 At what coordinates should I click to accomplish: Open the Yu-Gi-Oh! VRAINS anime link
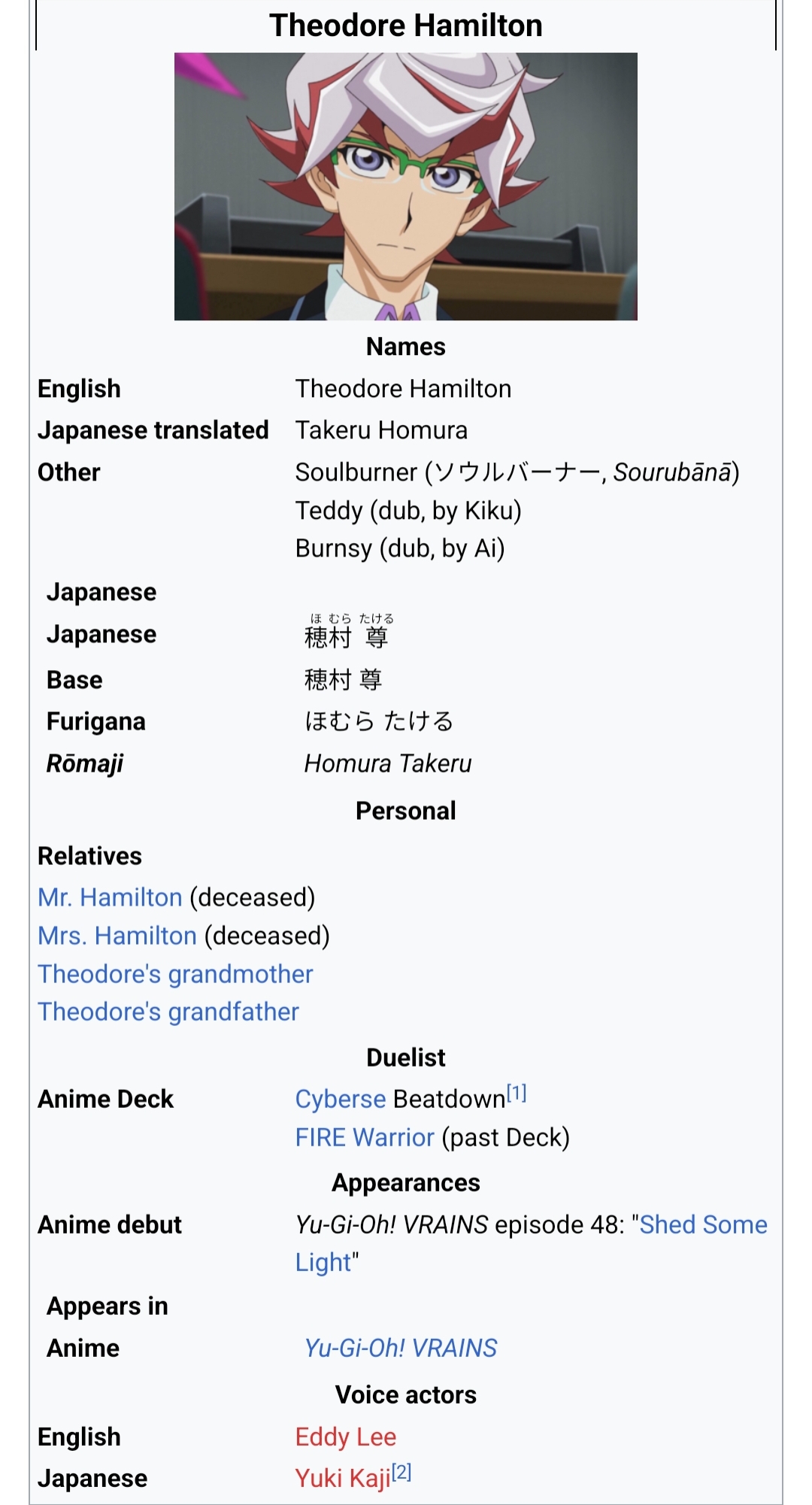coord(401,1348)
